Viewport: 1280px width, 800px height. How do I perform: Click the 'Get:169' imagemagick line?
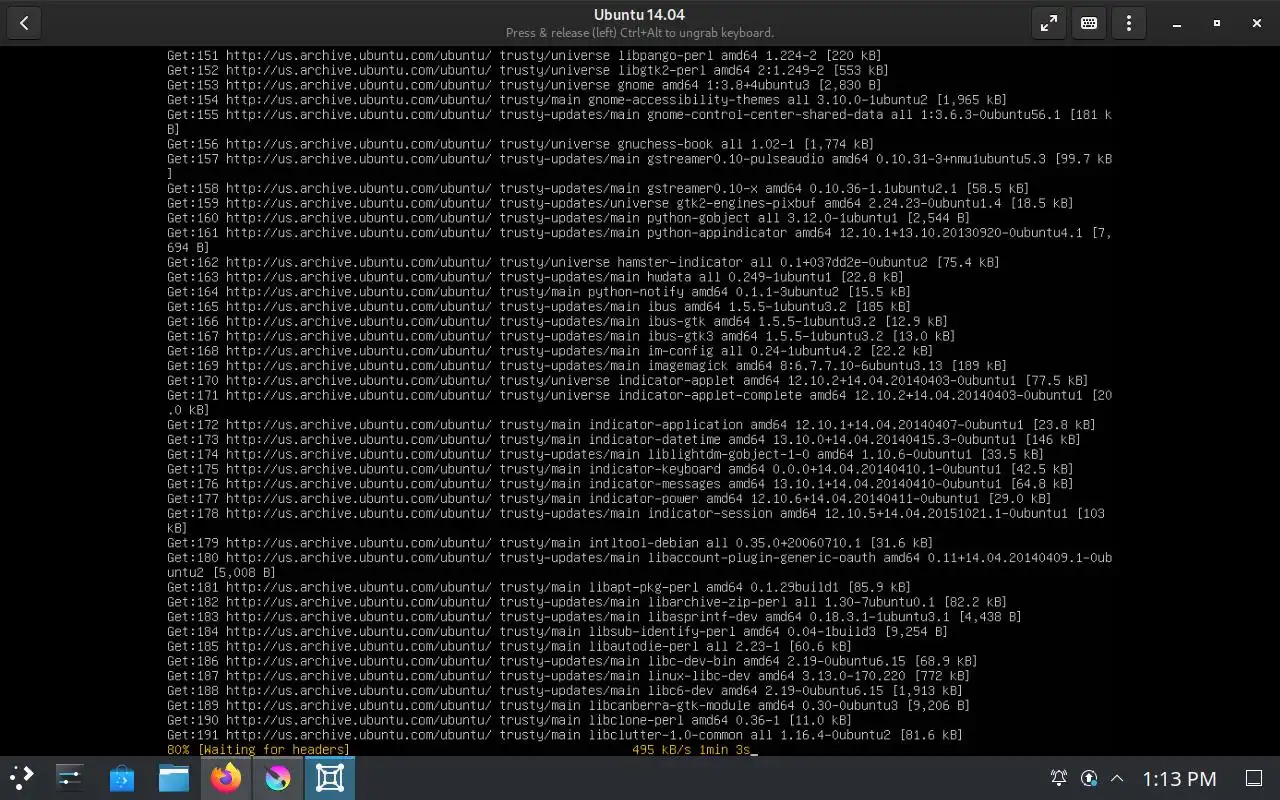(587, 366)
